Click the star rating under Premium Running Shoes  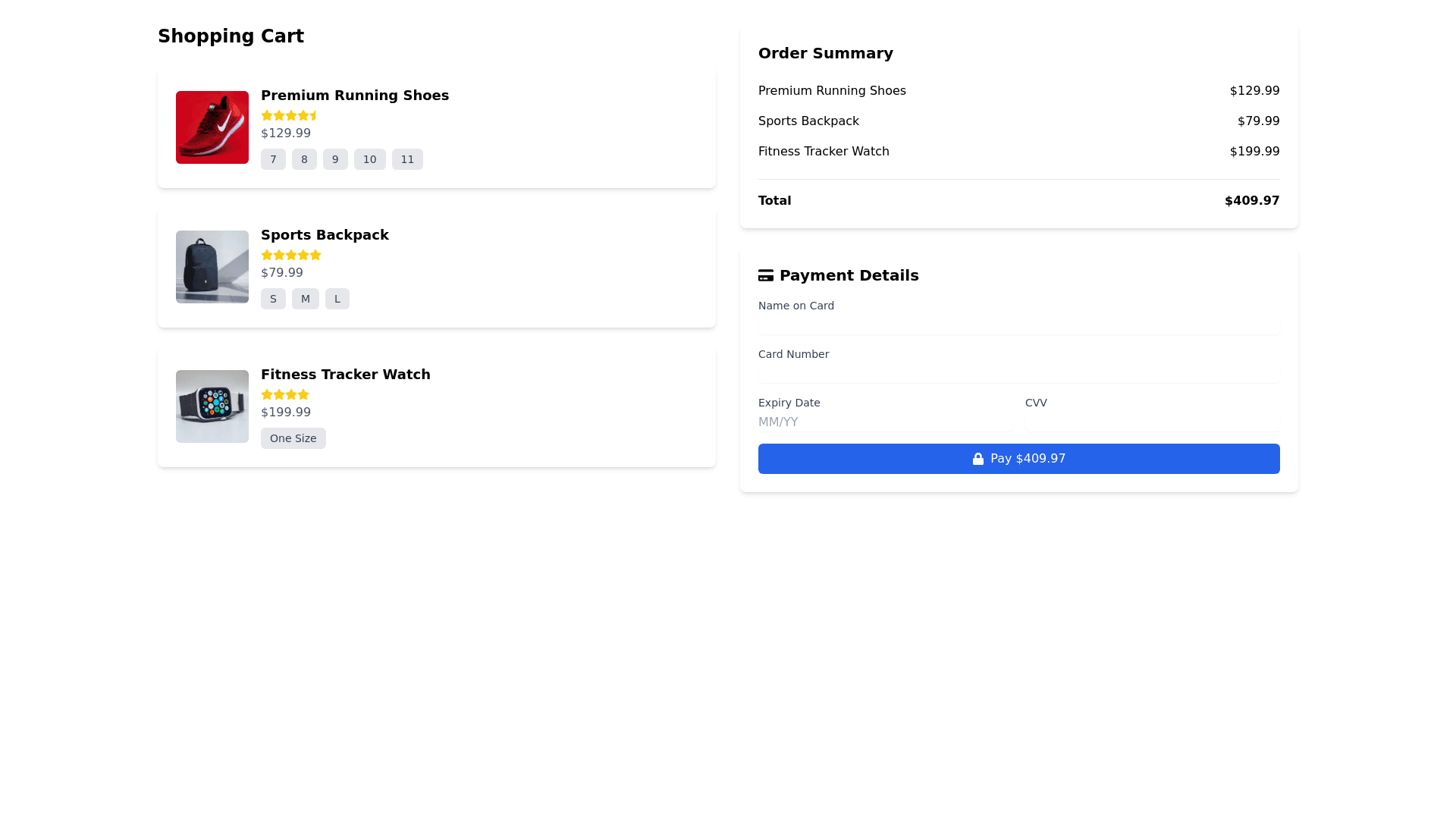(x=289, y=115)
